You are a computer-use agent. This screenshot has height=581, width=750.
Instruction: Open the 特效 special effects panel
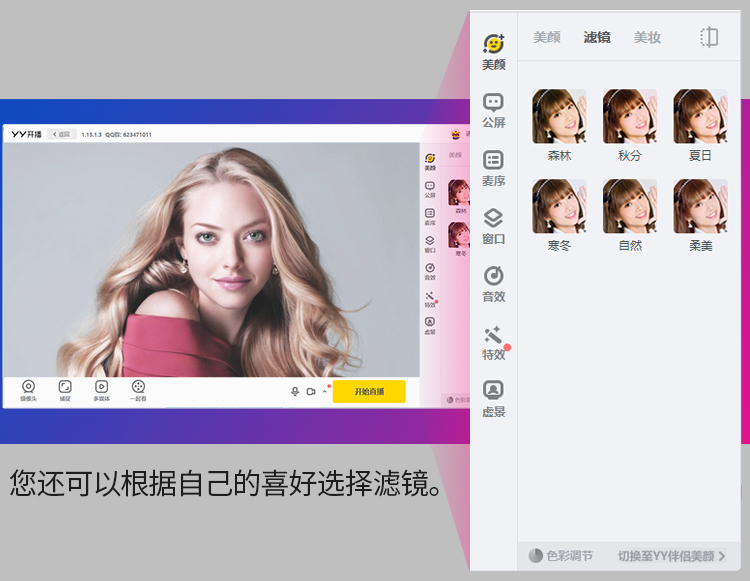coord(493,342)
